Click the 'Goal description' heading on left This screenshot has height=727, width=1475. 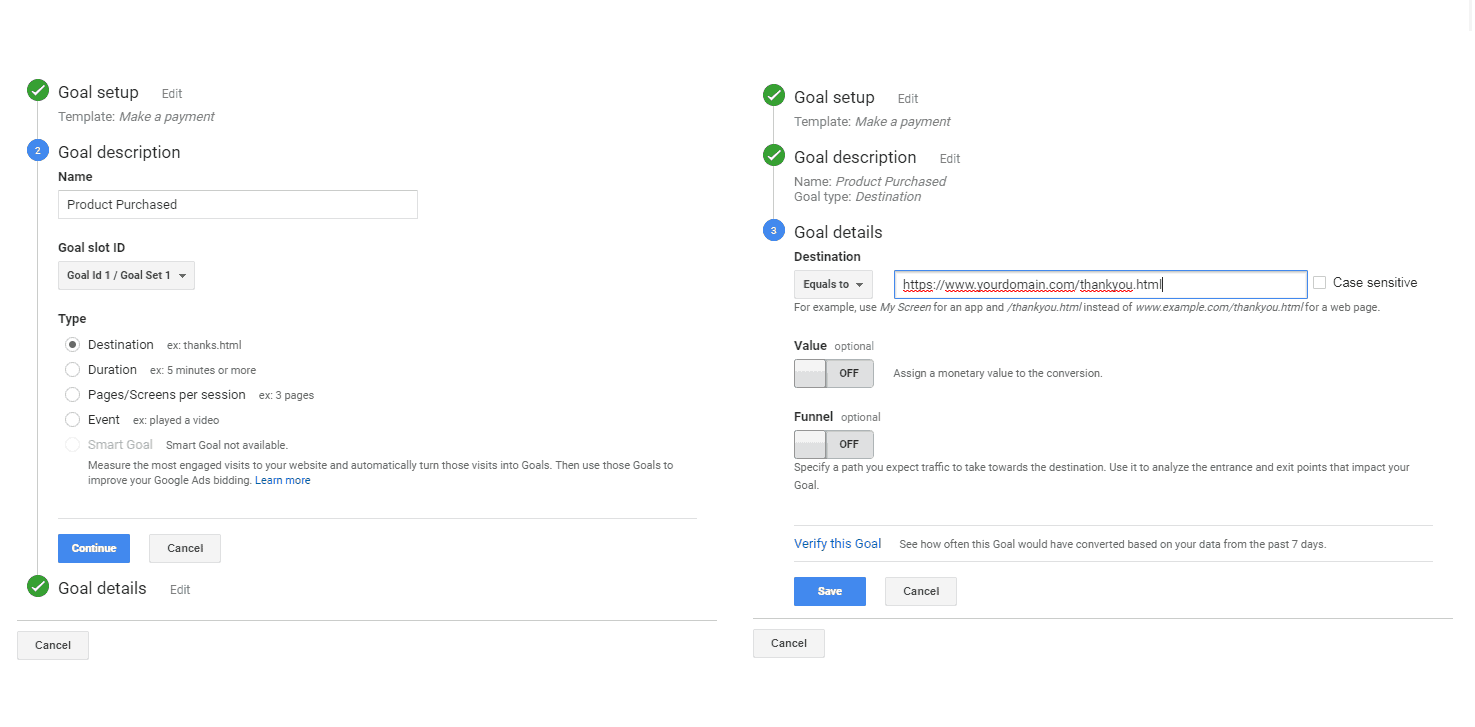coord(119,152)
